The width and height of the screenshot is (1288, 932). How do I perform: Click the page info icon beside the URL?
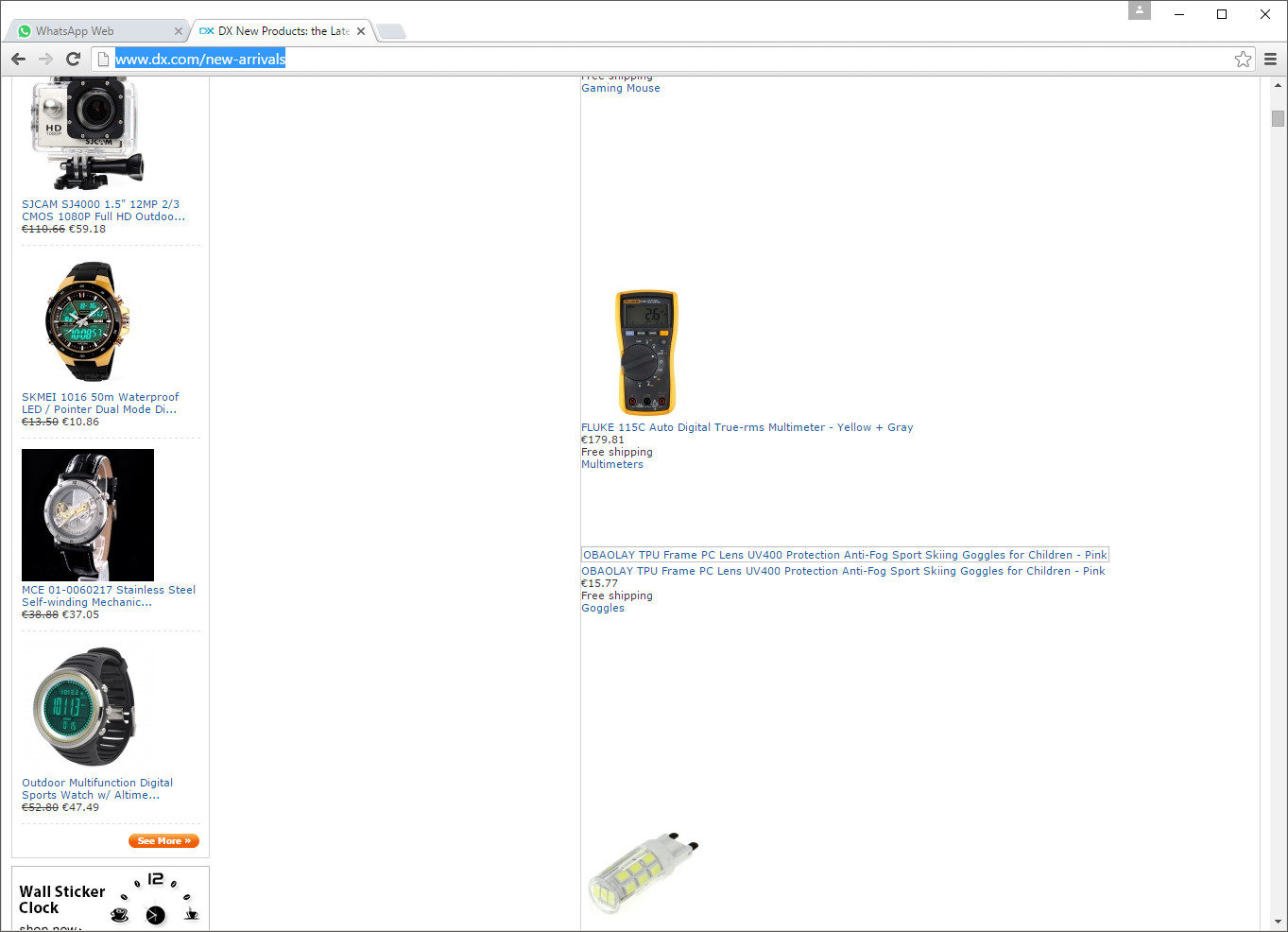click(104, 59)
